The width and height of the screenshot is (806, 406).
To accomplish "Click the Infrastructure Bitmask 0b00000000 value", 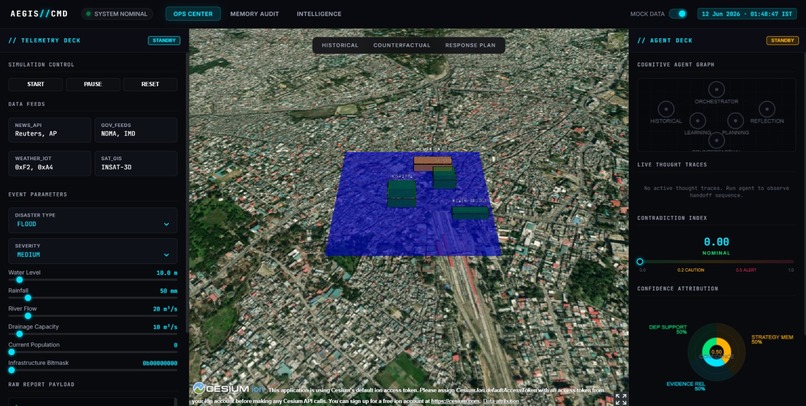I will (x=160, y=363).
